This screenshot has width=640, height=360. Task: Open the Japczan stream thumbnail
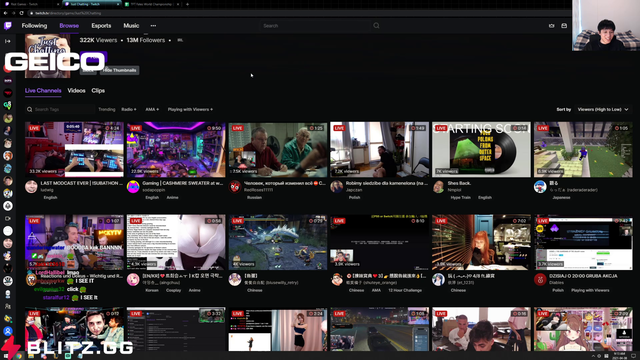[380, 149]
